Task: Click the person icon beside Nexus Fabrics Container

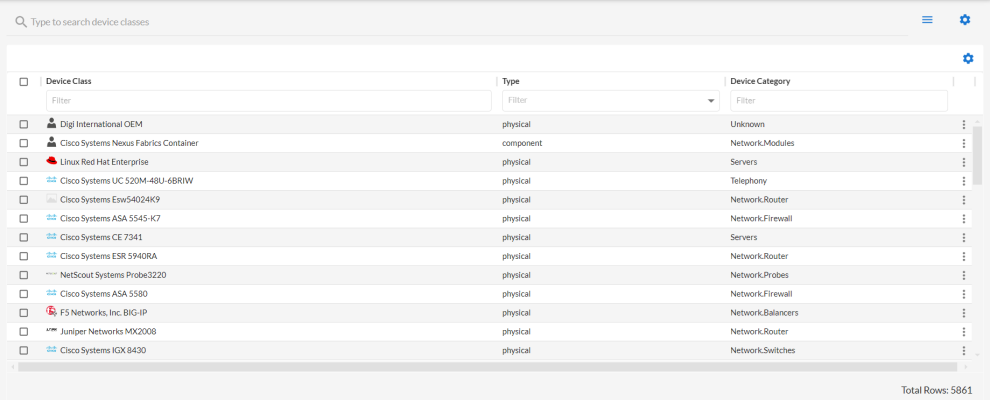Action: [52, 143]
